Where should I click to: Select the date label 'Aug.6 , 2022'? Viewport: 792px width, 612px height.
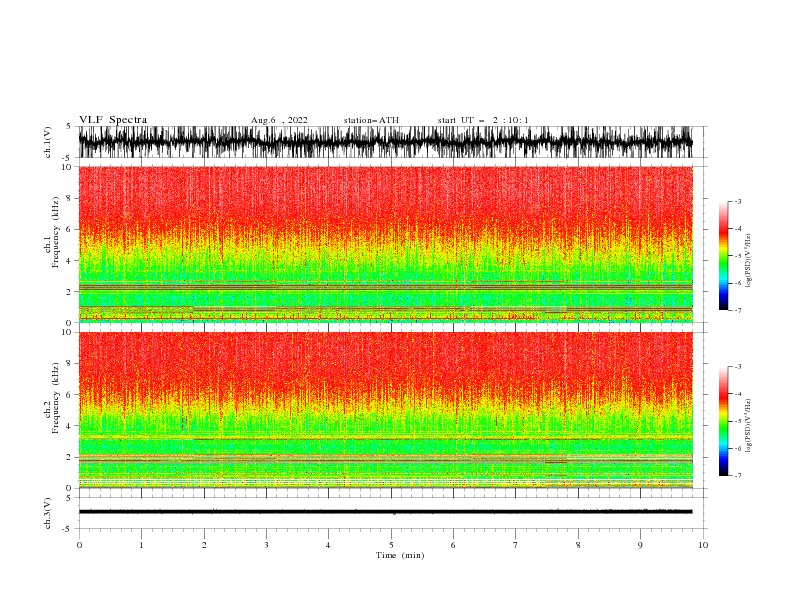[279, 120]
